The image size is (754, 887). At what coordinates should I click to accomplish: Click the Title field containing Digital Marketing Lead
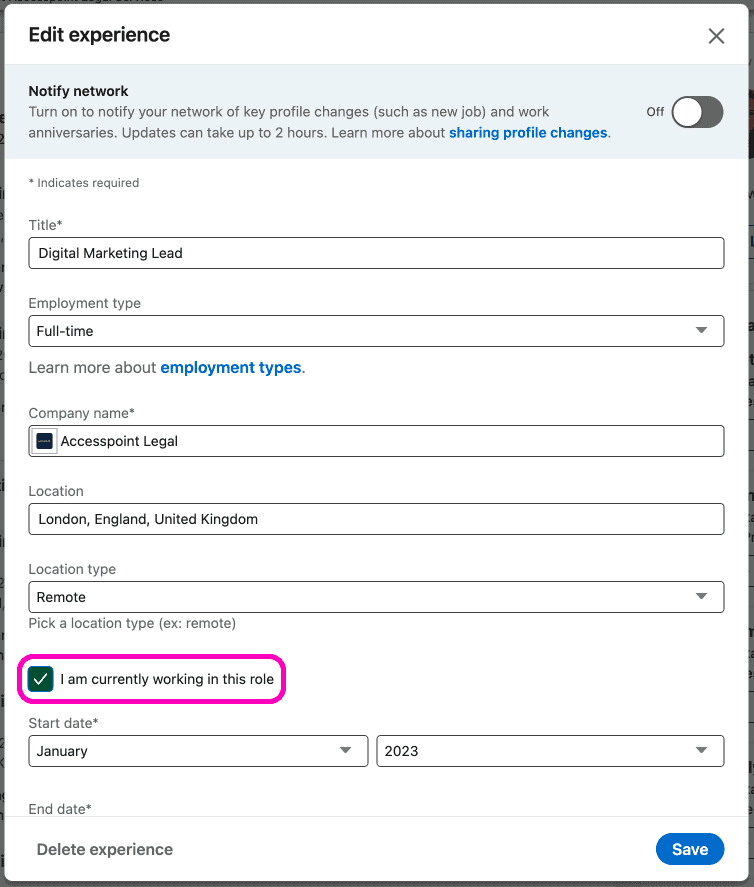click(376, 253)
